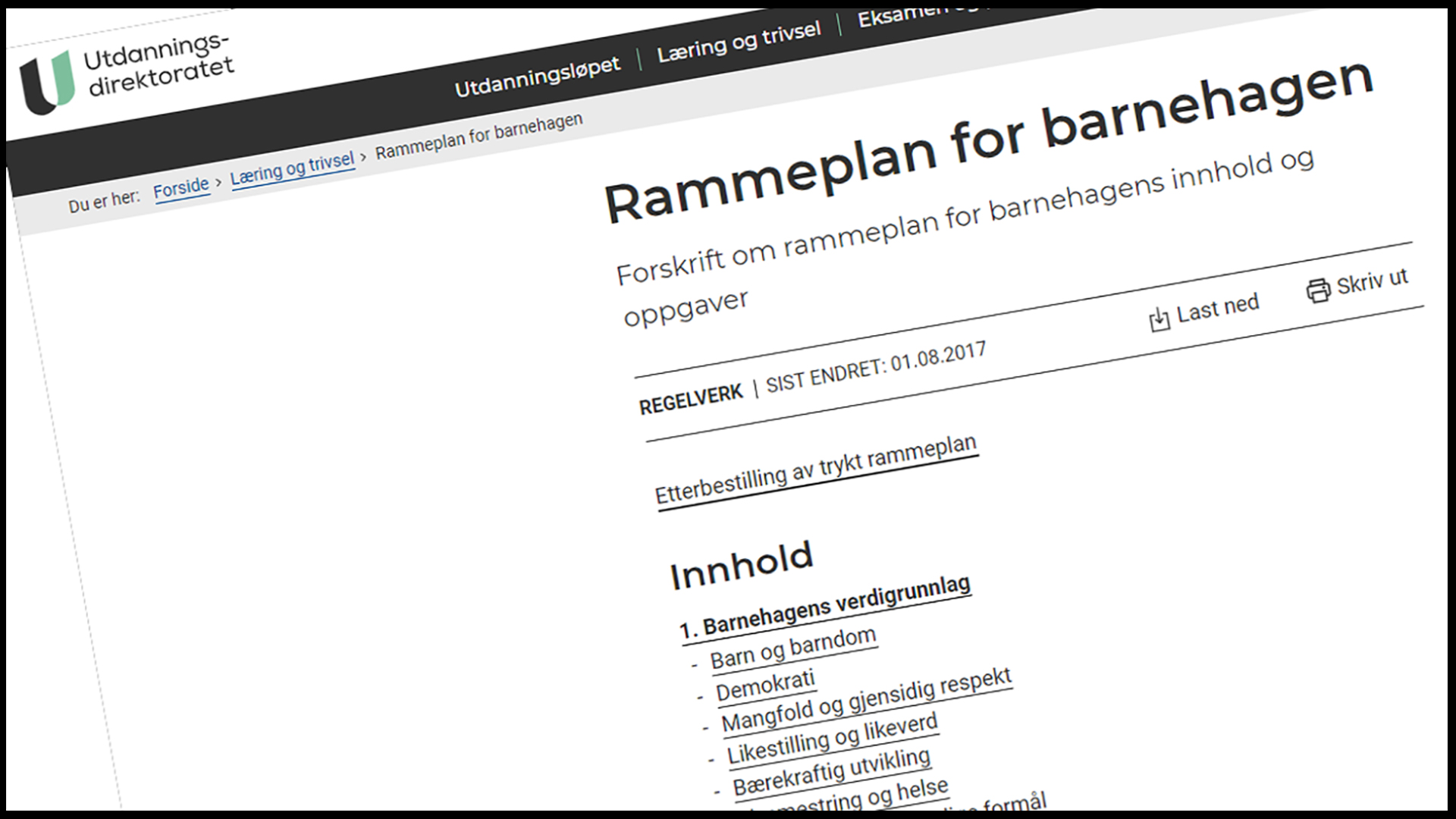Open the Læring og trivsel menu
The image size is (1456, 819).
coord(739,42)
